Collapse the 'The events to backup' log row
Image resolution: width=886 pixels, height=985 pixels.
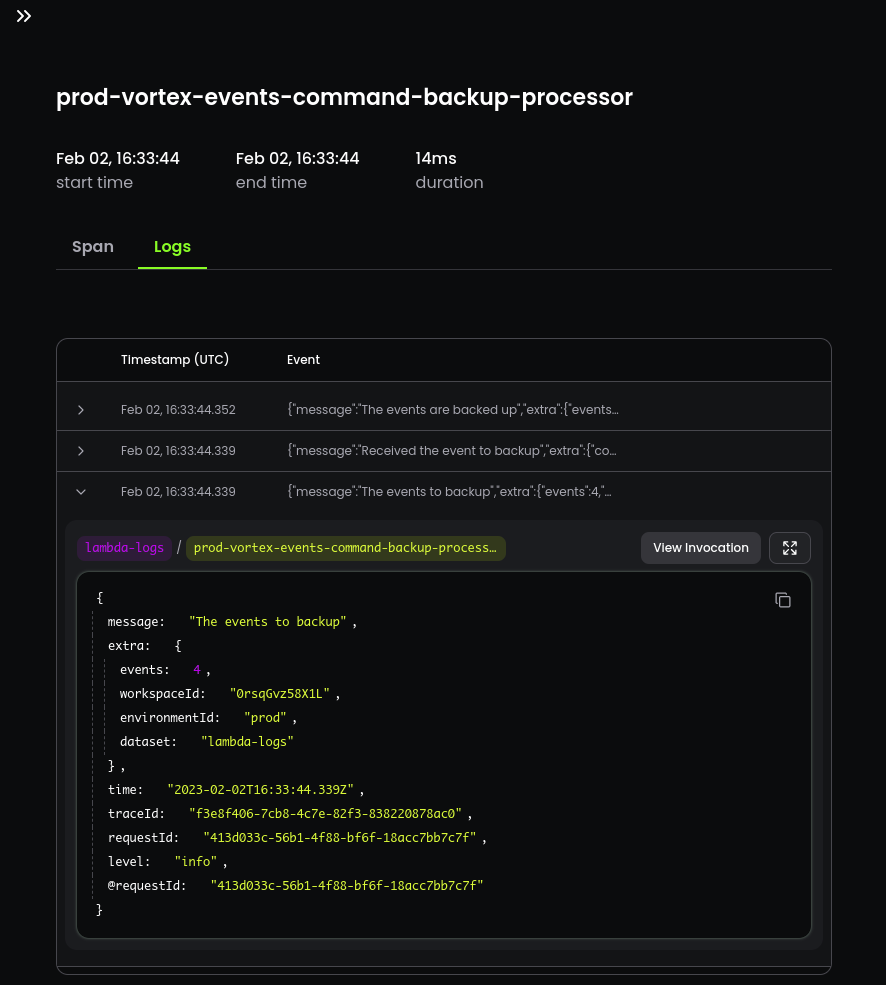pyautogui.click(x=81, y=492)
